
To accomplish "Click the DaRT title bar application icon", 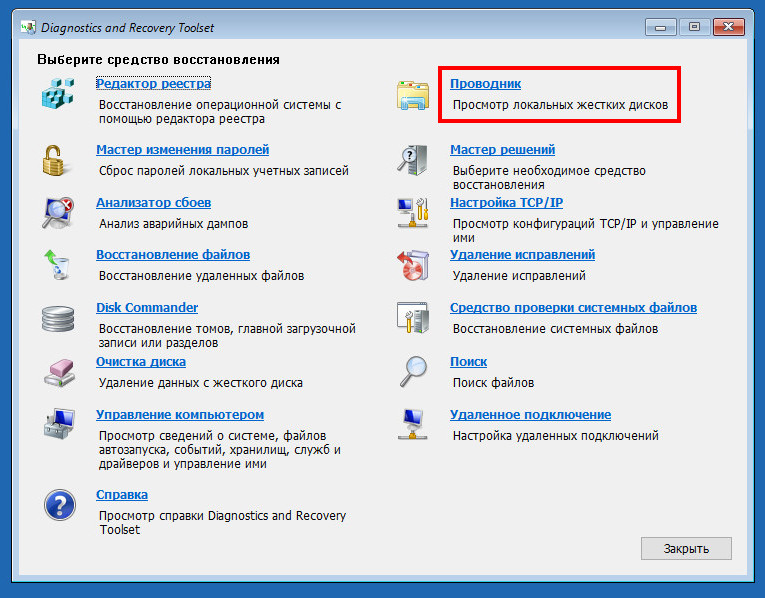I will [28, 27].
